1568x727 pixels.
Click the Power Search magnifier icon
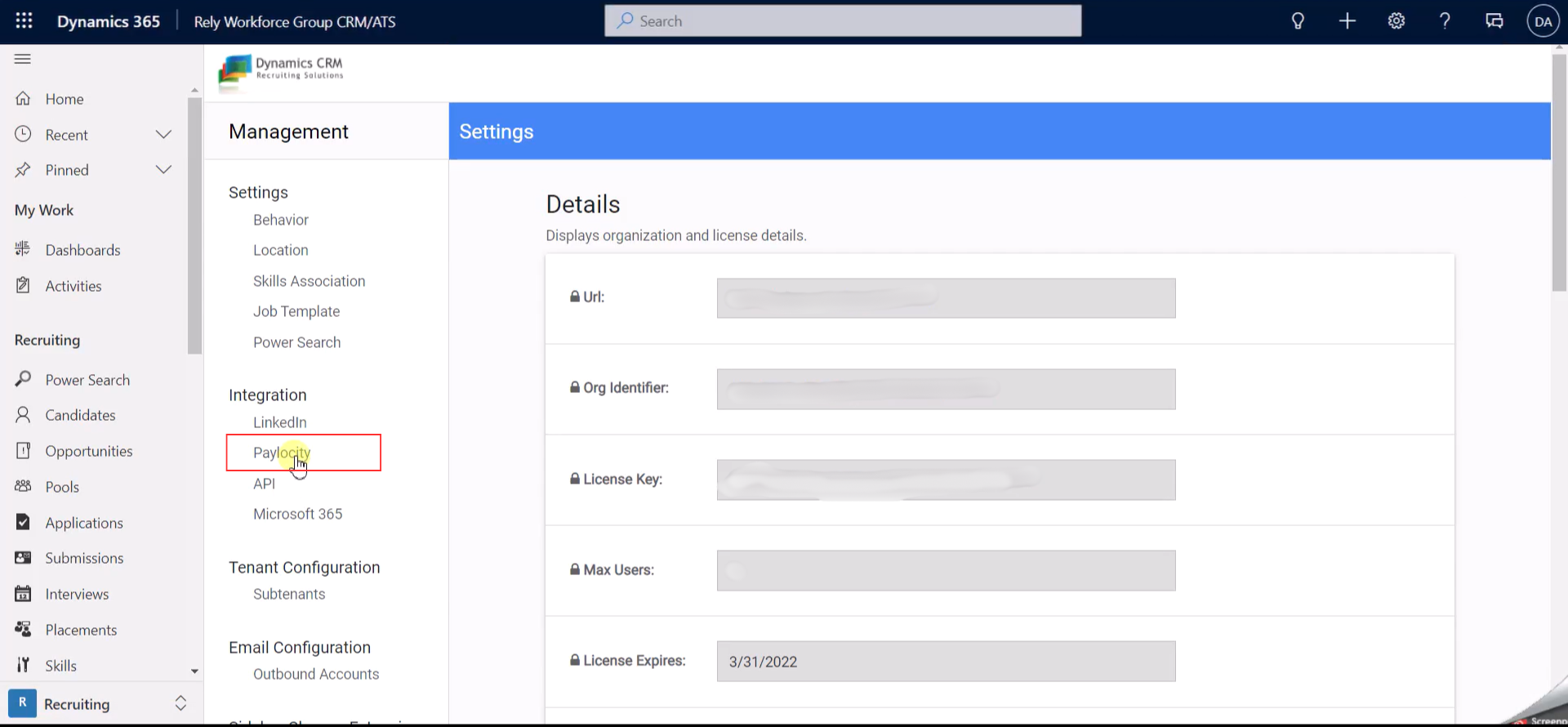(23, 379)
